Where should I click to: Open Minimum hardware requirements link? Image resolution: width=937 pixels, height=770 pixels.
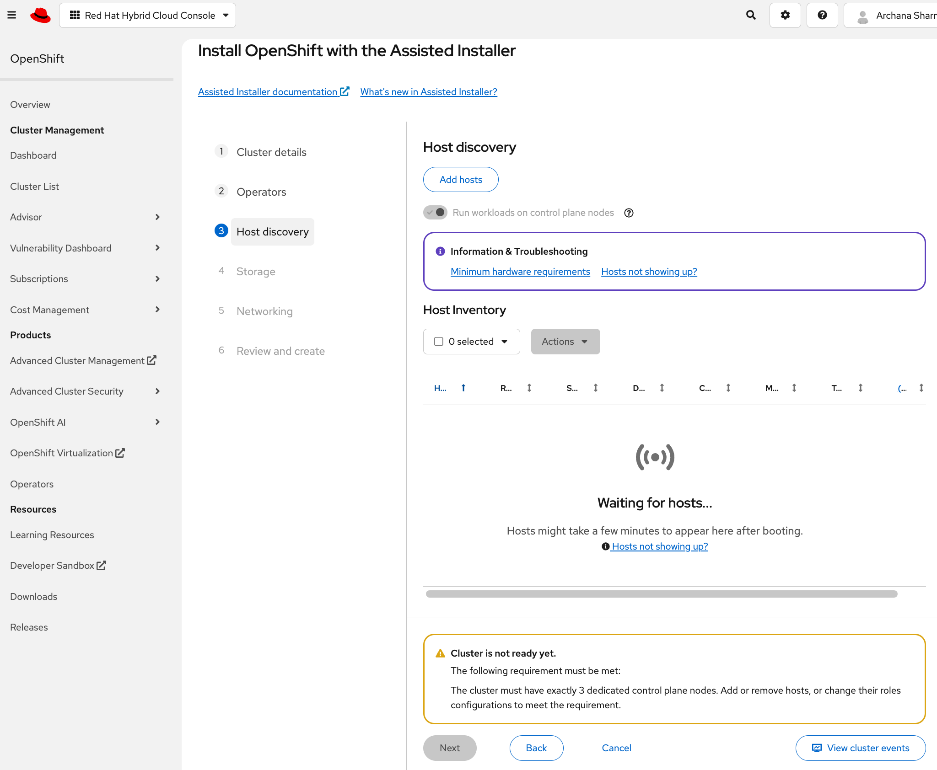point(520,271)
